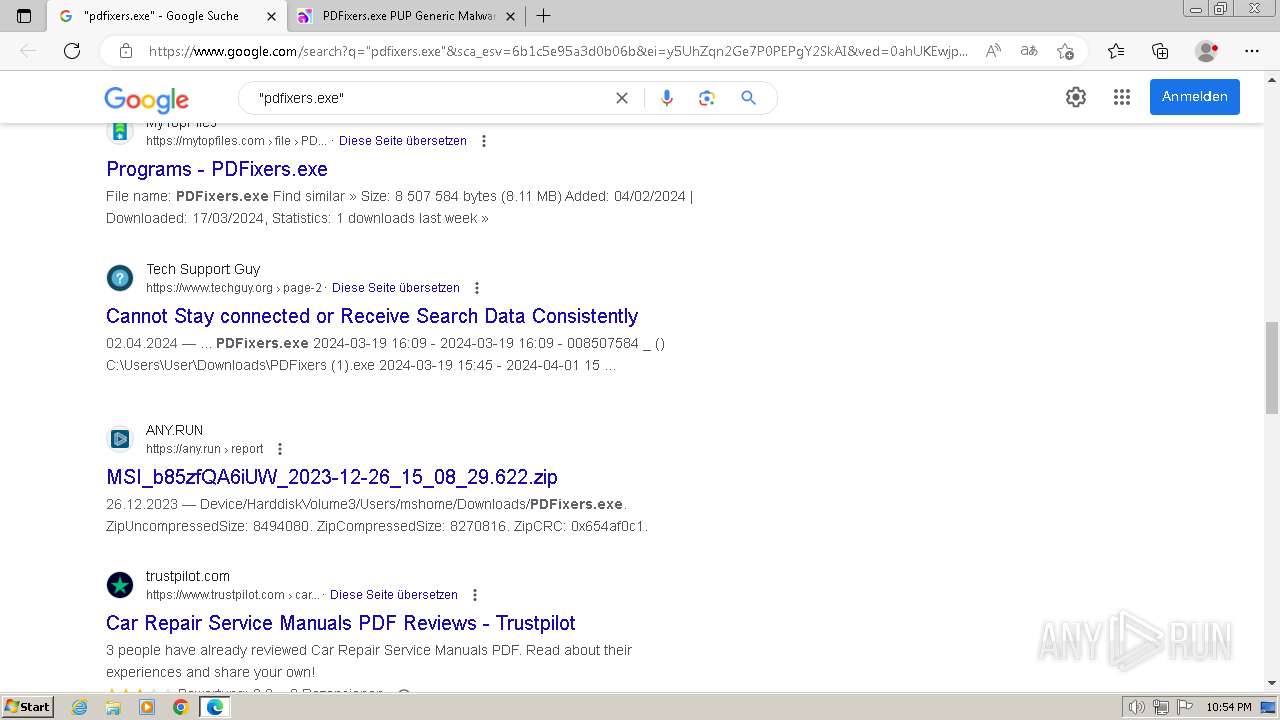Select Edge in the taskbar
1280x720 pixels.
(x=214, y=707)
